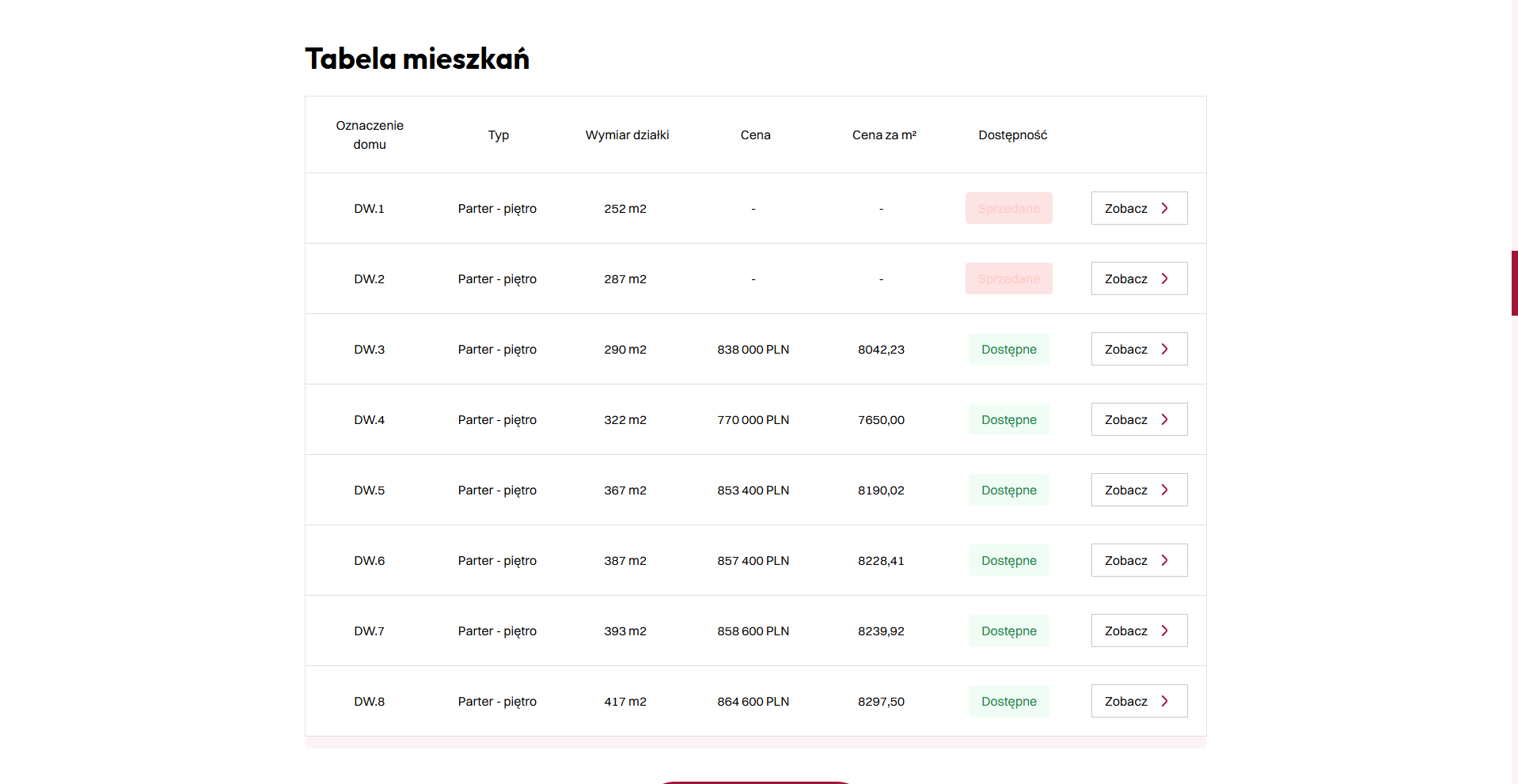Click the chevron arrow beside DW.3 Zobacz
Image resolution: width=1518 pixels, height=784 pixels.
coord(1164,349)
